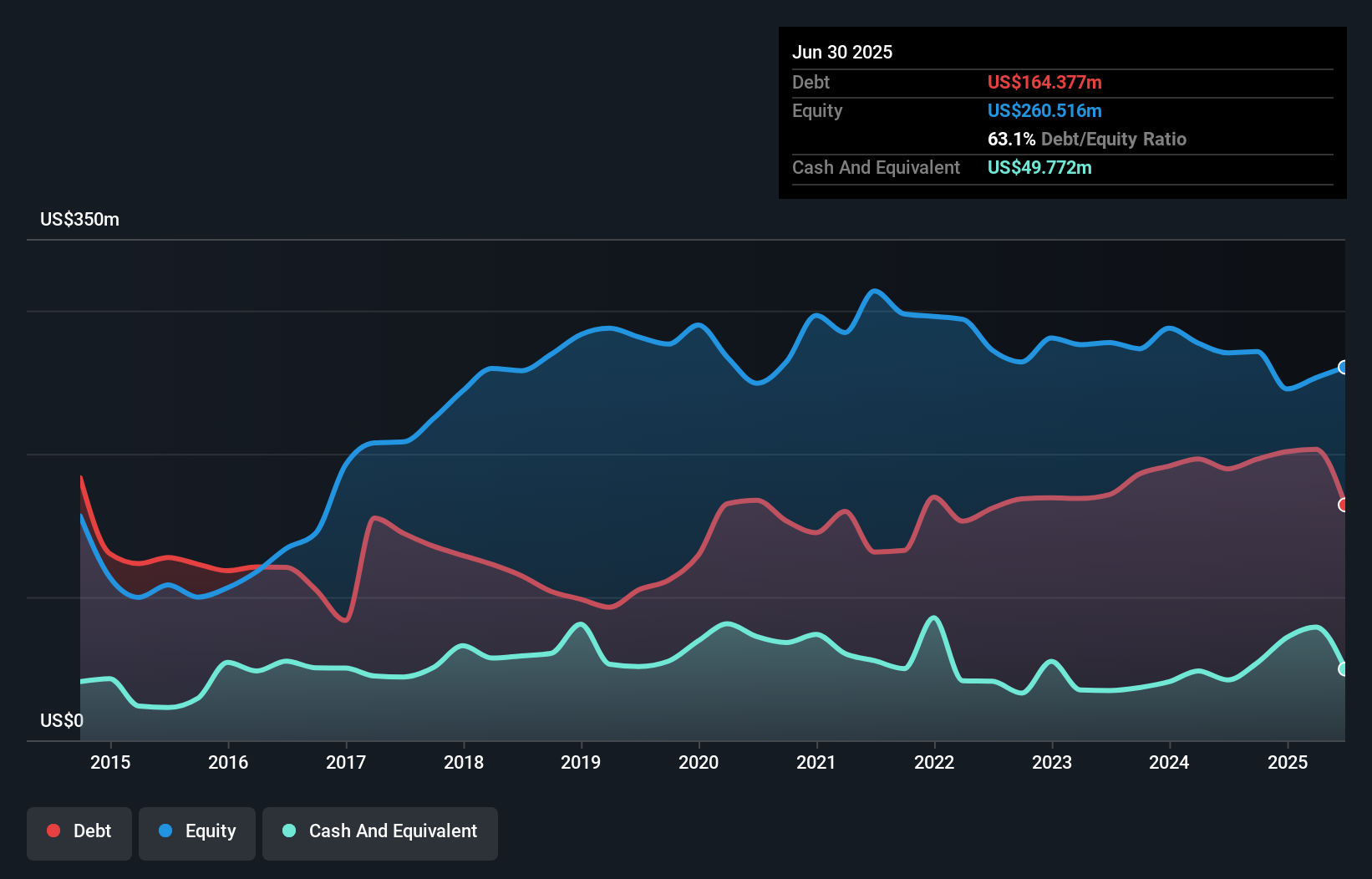Click the 2021 x-axis year label

(816, 762)
